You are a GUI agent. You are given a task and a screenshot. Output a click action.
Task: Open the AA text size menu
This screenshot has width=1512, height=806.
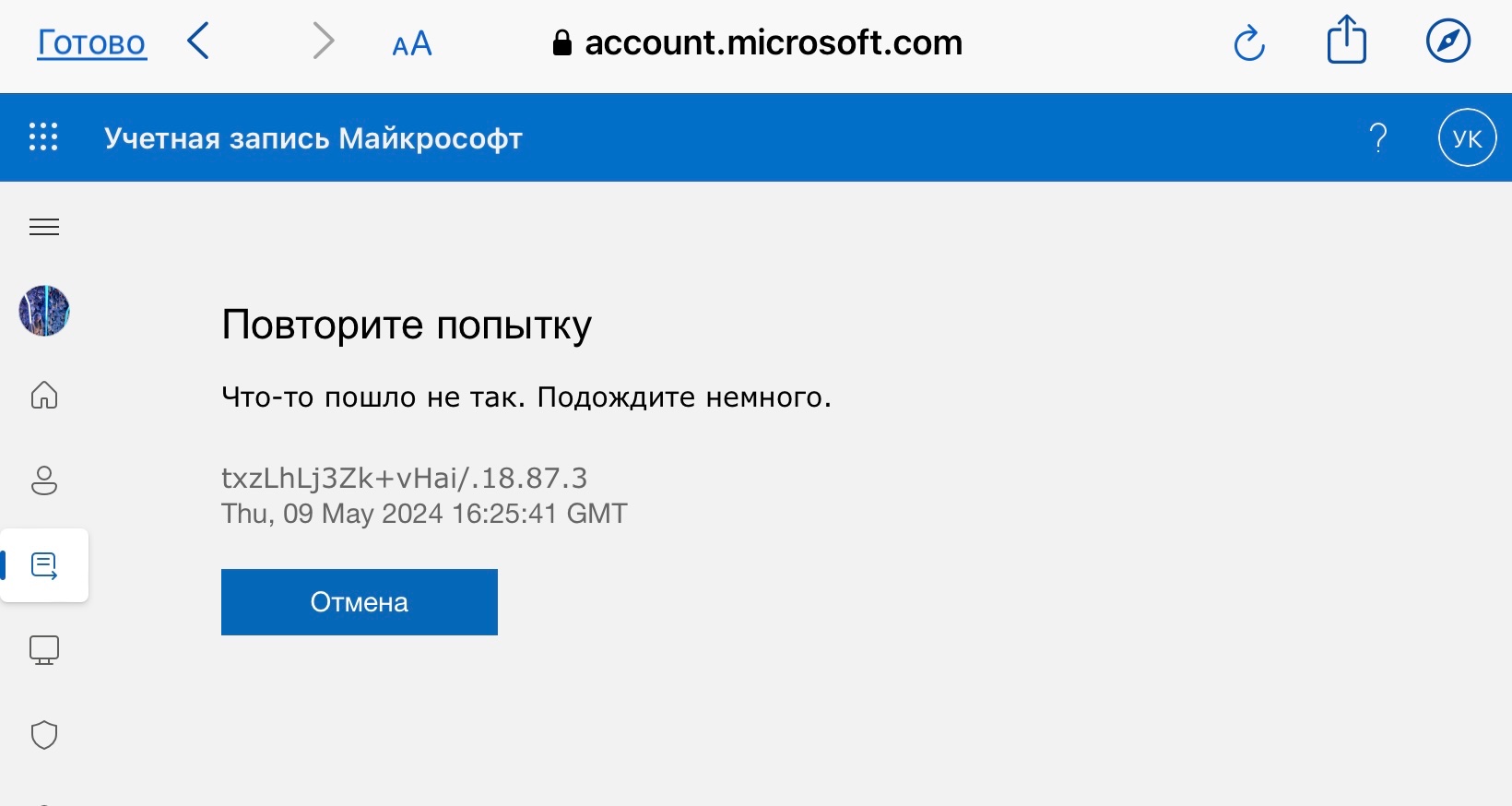click(x=412, y=43)
